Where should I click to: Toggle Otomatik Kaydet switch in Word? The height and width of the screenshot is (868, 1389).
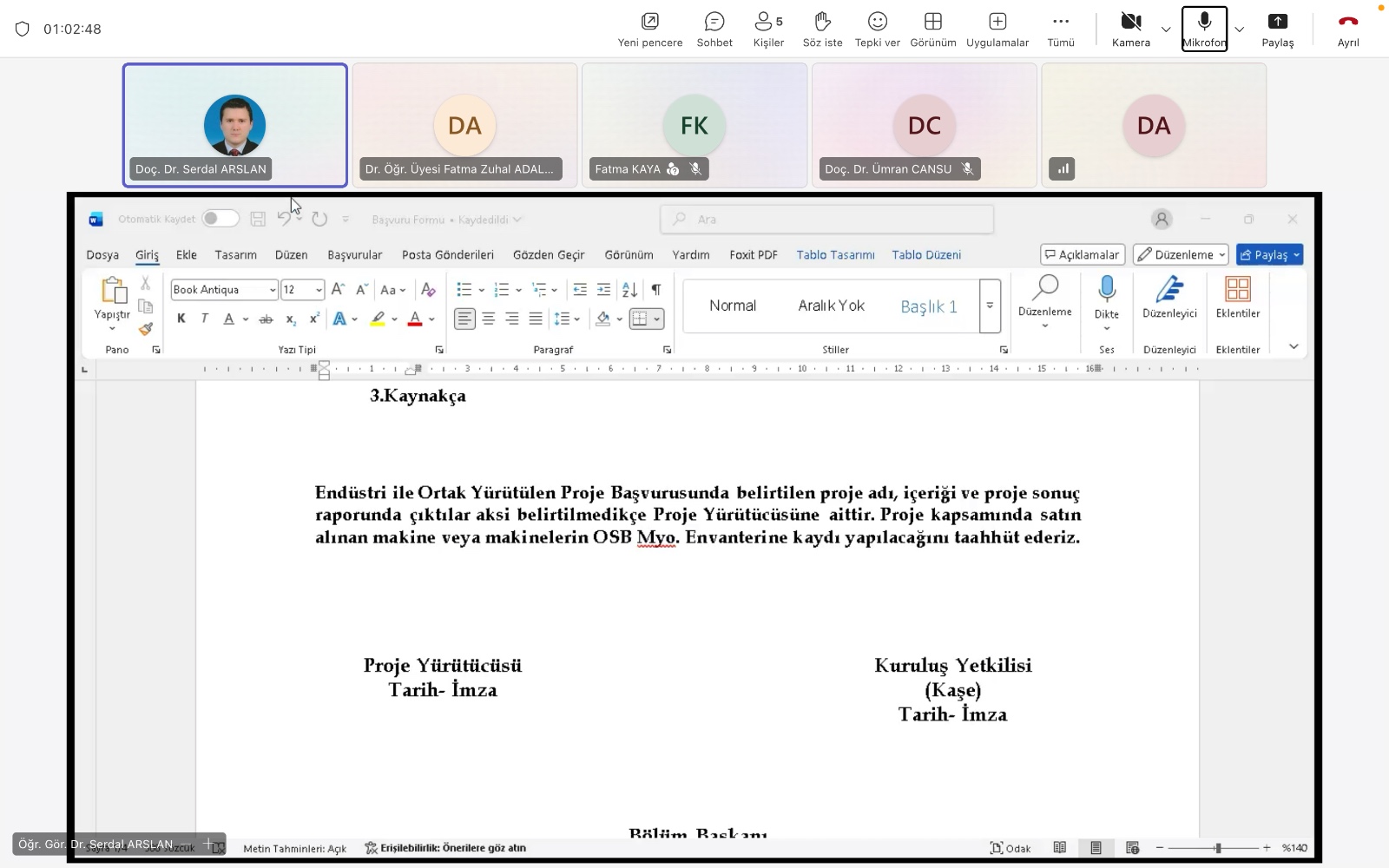coord(221,219)
